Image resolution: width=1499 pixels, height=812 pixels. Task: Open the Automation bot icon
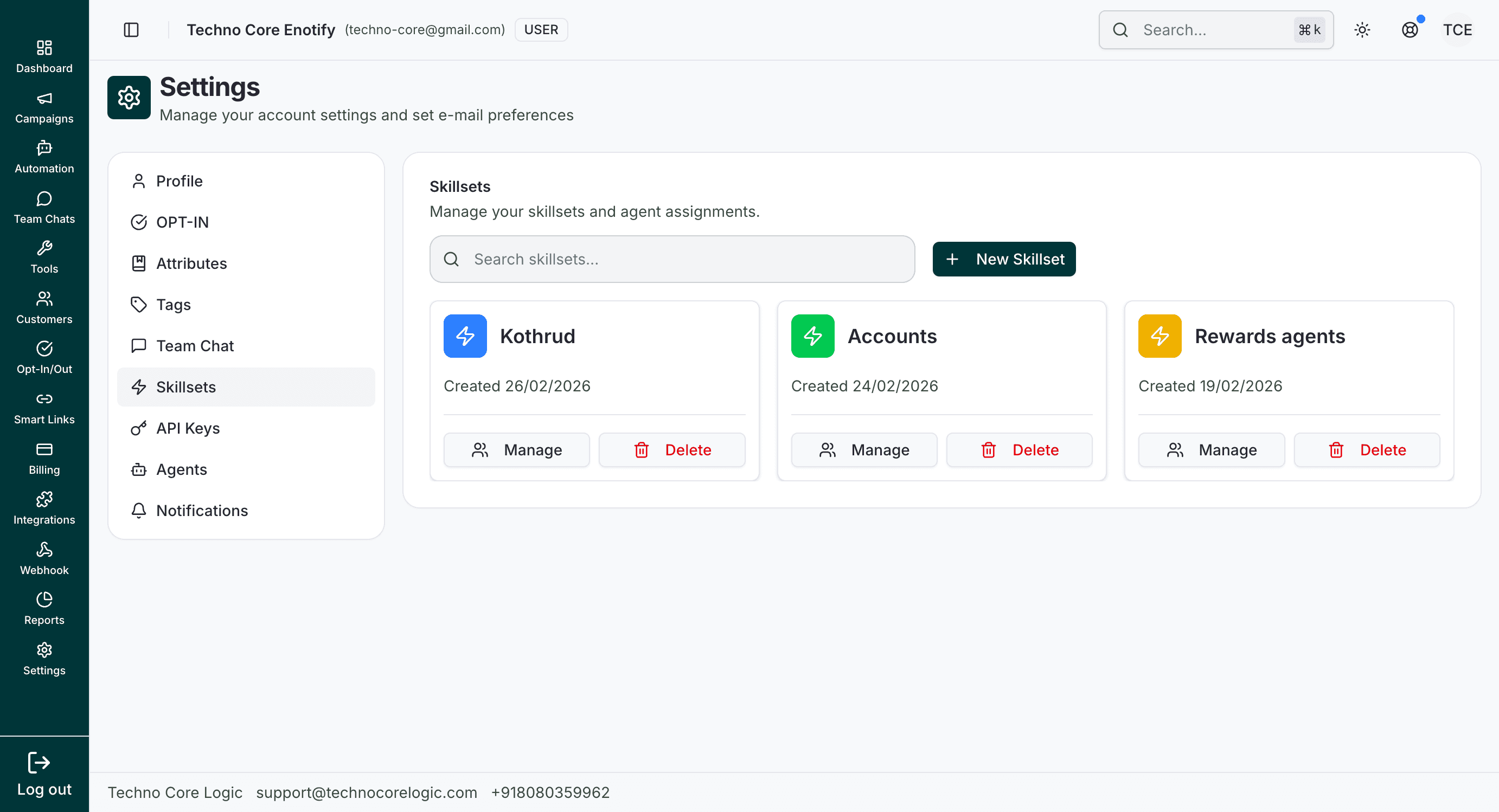(44, 149)
